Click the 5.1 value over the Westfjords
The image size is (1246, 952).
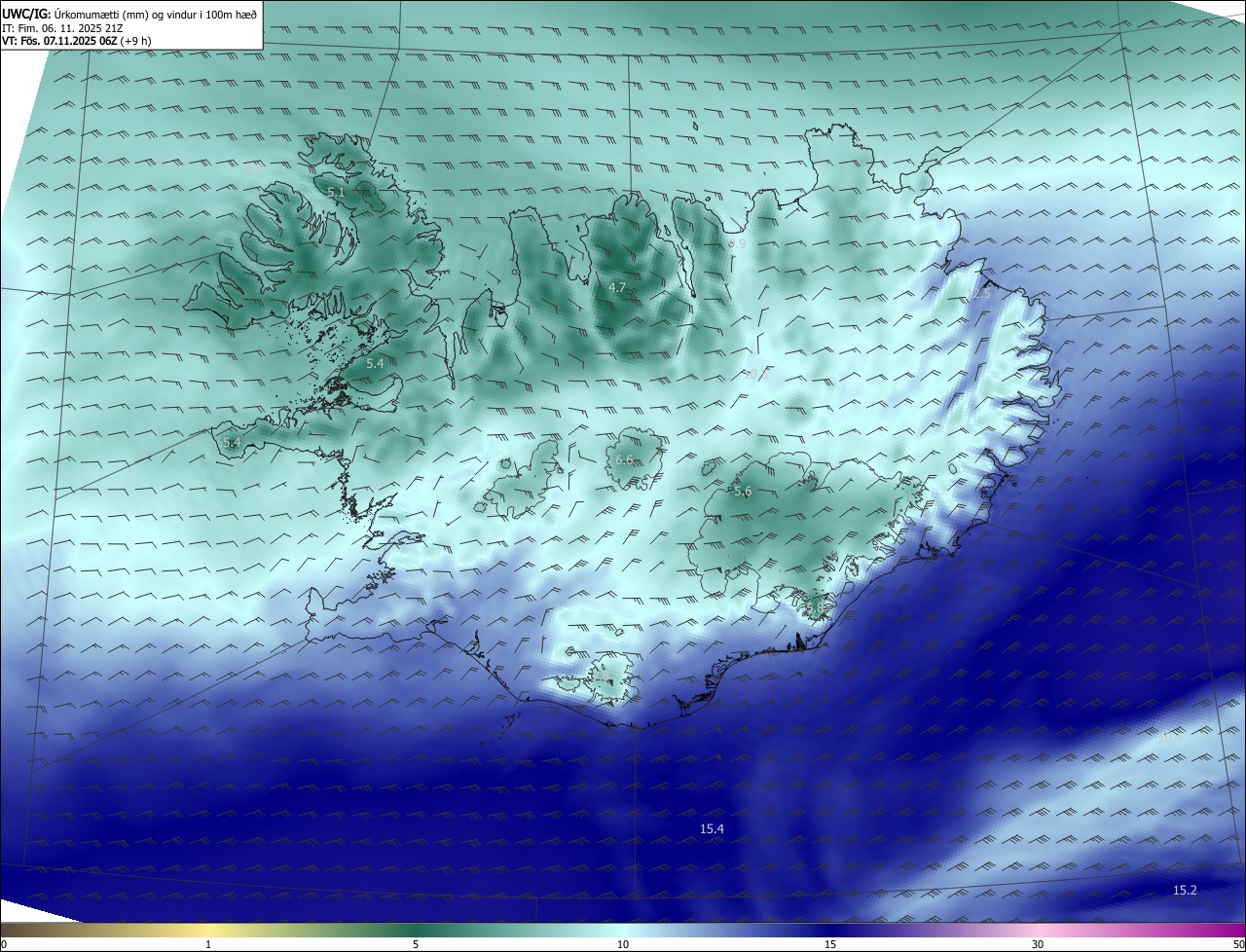coord(336,193)
